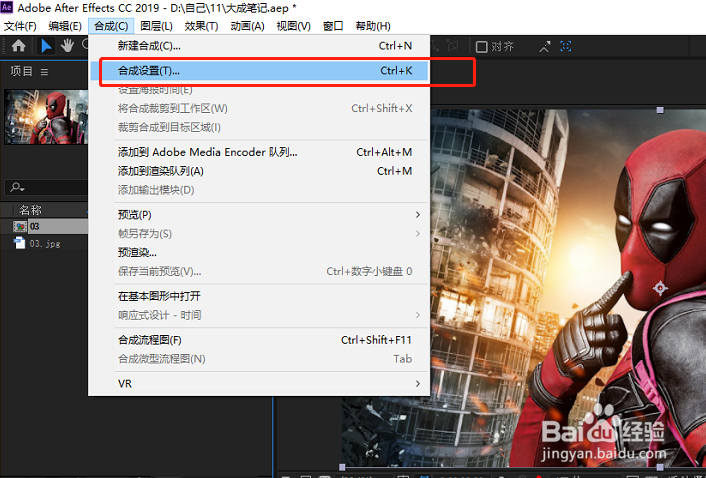Click 响应式设计 - 时间 entry
The height and width of the screenshot is (478, 706).
click(259, 315)
